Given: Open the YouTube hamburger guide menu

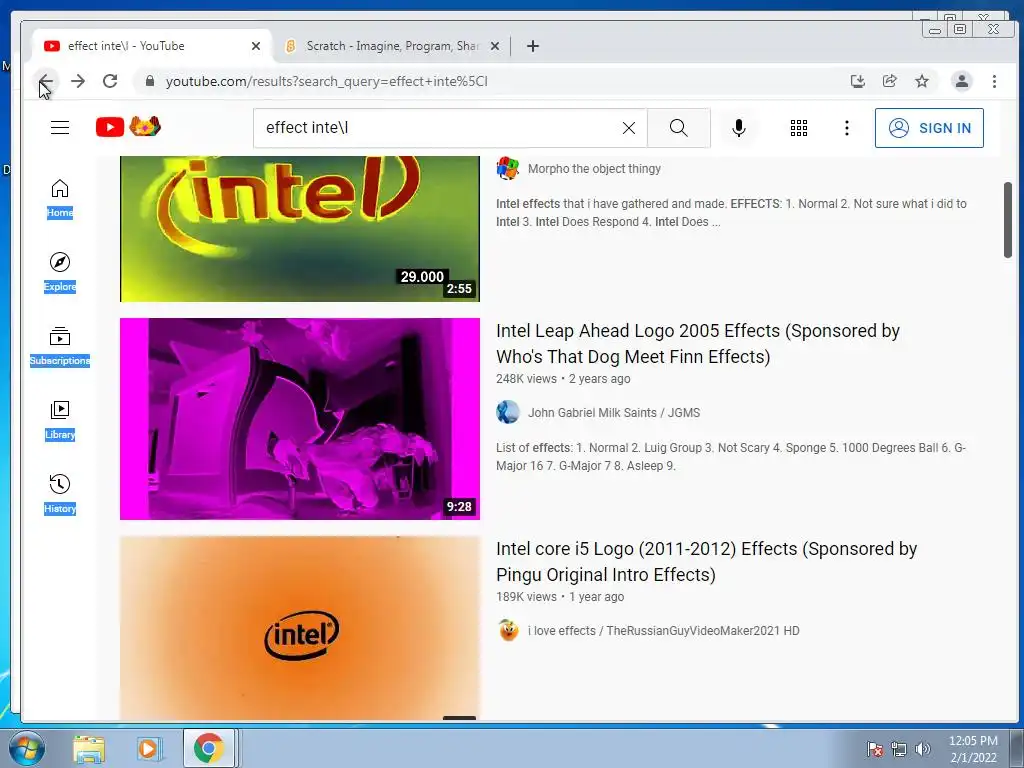Looking at the screenshot, I should (x=60, y=128).
